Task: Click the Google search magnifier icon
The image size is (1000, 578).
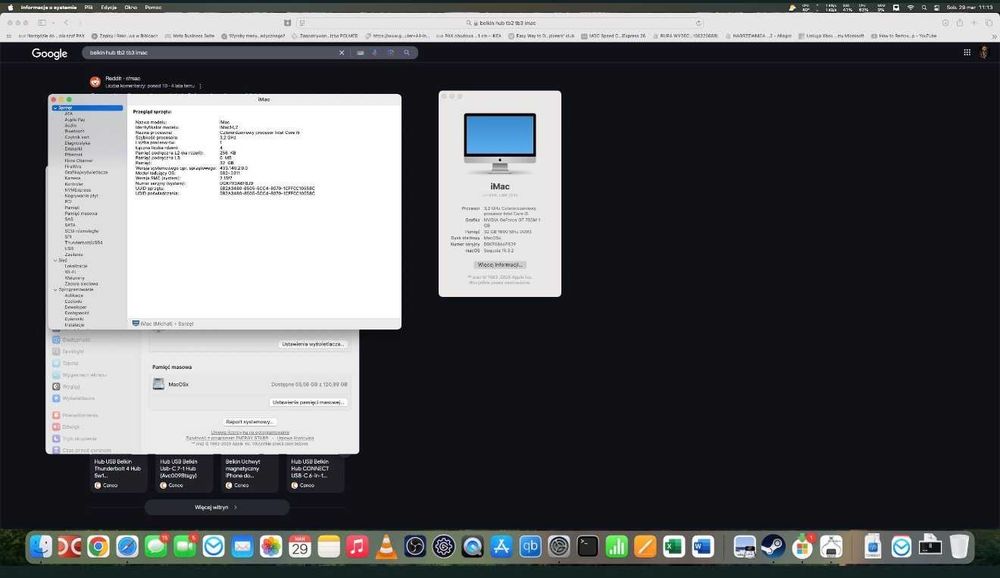Action: pos(407,53)
